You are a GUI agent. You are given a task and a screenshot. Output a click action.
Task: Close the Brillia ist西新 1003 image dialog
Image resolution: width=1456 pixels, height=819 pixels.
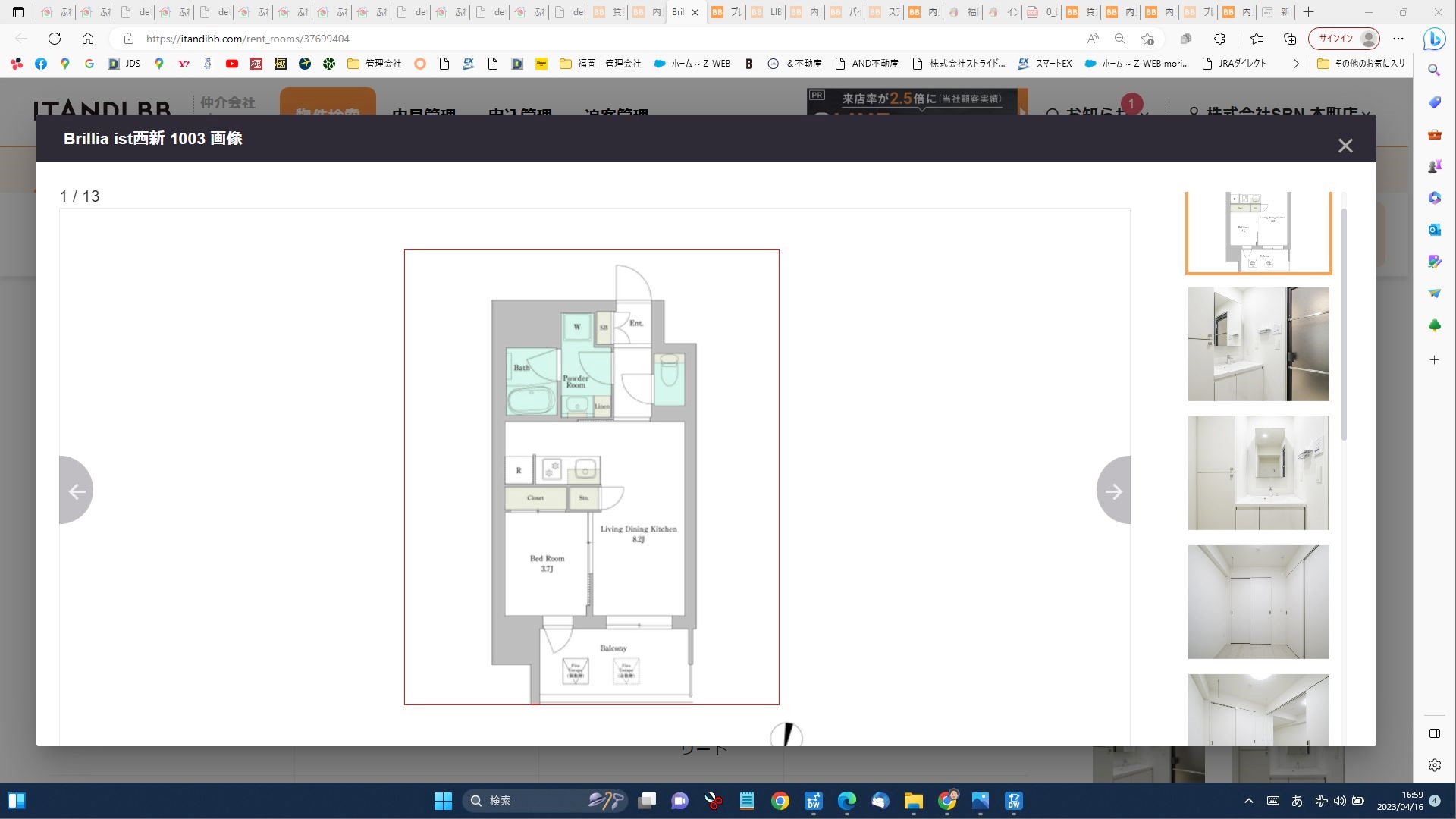[x=1345, y=146]
